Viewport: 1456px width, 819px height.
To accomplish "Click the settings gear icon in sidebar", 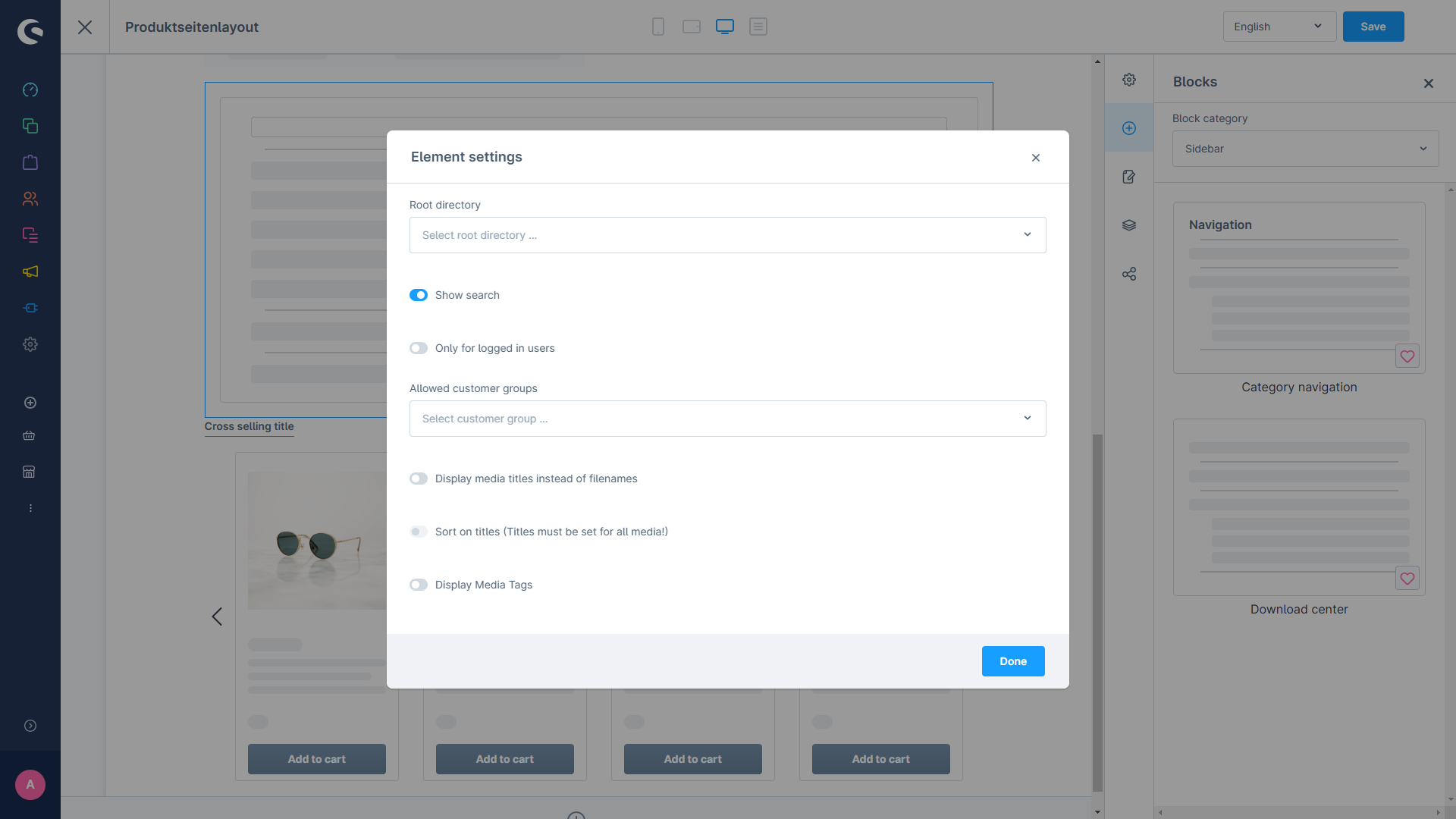I will coord(1128,79).
